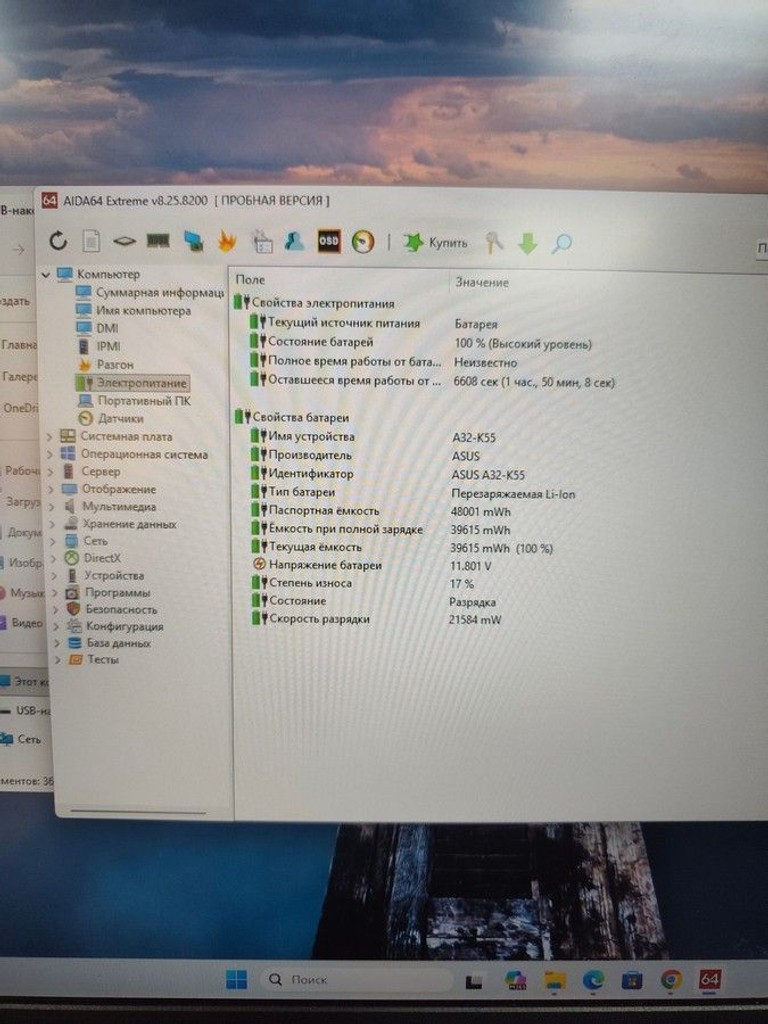The image size is (768, 1024).
Task: Open the IPMI tree item
Action: 99,346
